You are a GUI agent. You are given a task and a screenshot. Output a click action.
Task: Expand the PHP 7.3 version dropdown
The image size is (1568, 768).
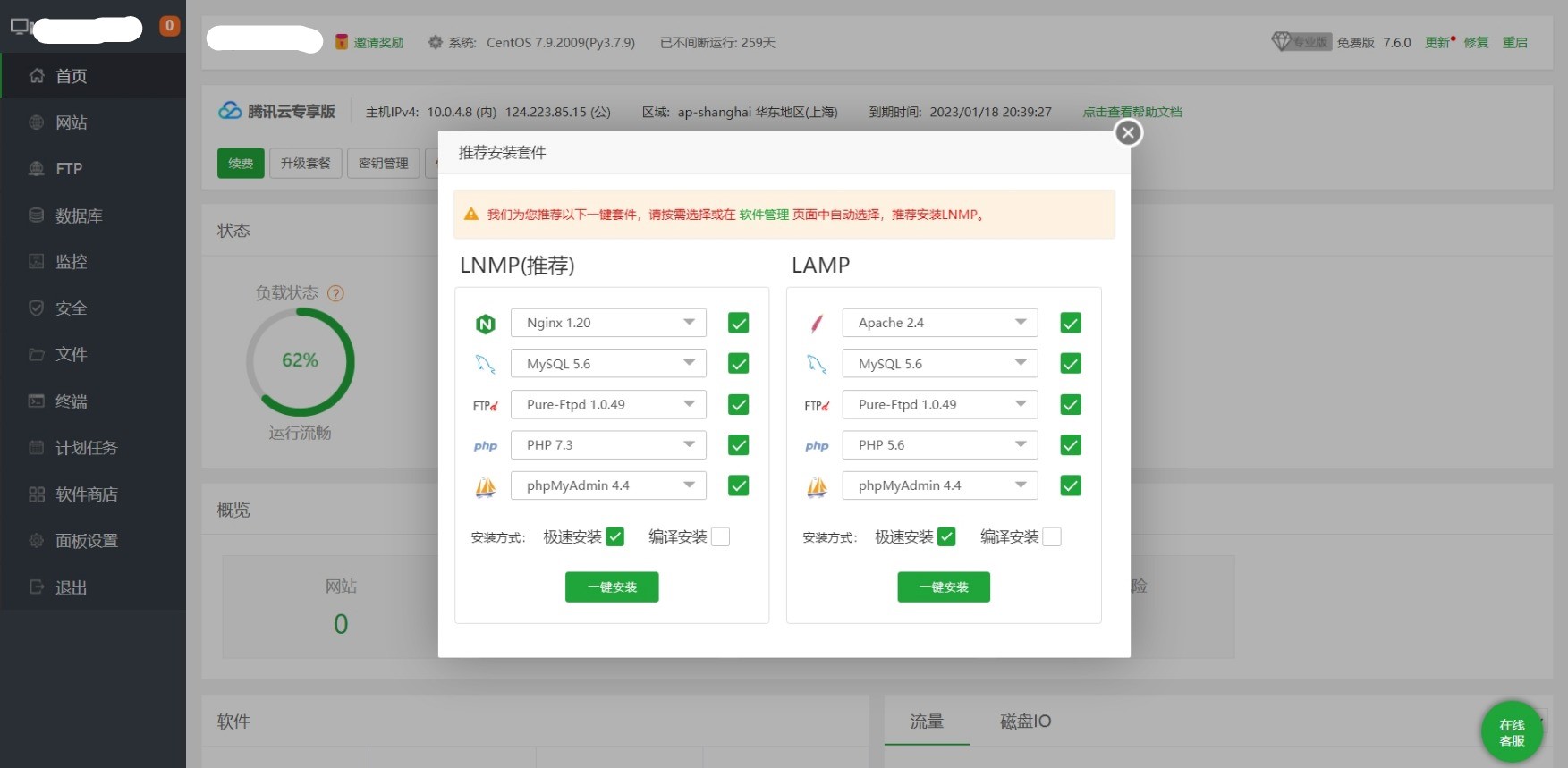click(608, 445)
